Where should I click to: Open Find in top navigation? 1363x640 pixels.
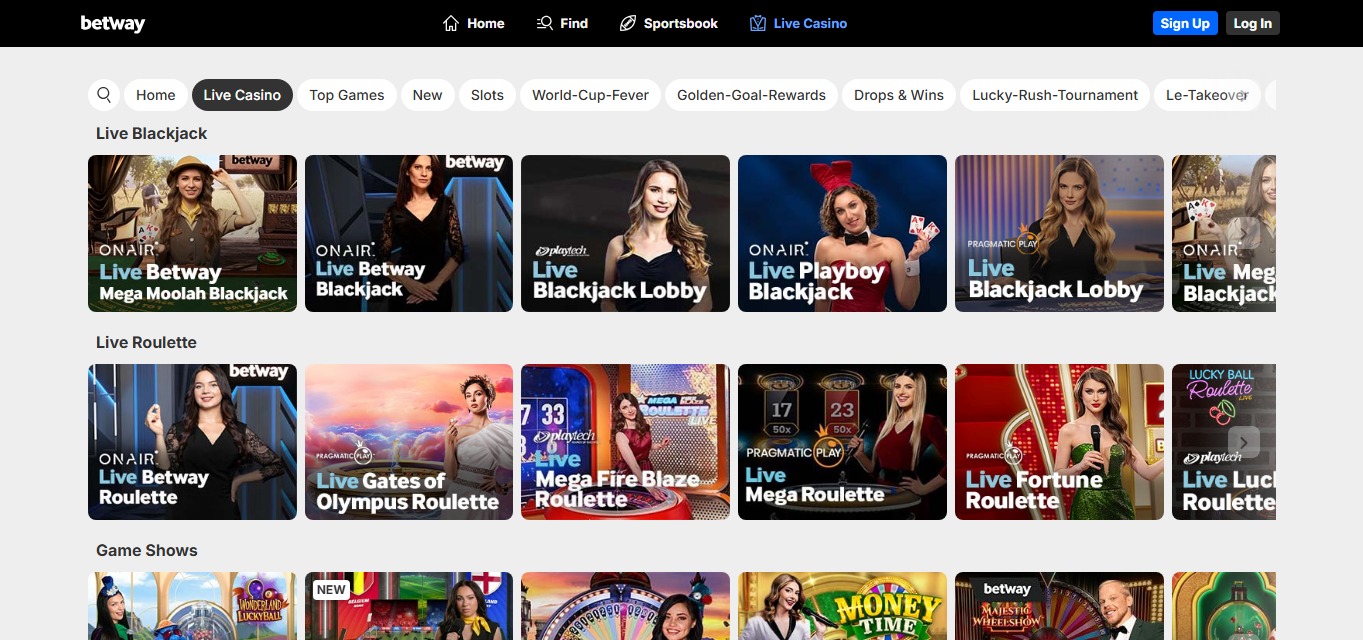pos(562,23)
